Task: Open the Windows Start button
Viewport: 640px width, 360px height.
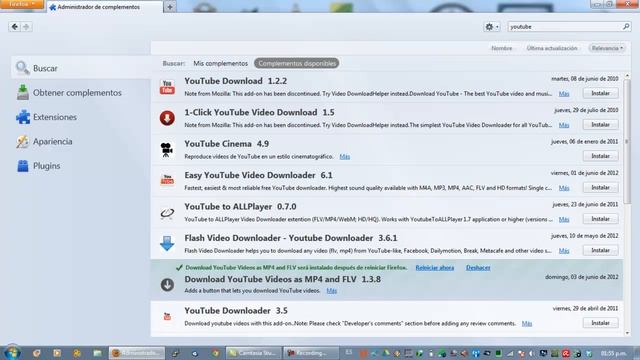Action: coord(11,353)
